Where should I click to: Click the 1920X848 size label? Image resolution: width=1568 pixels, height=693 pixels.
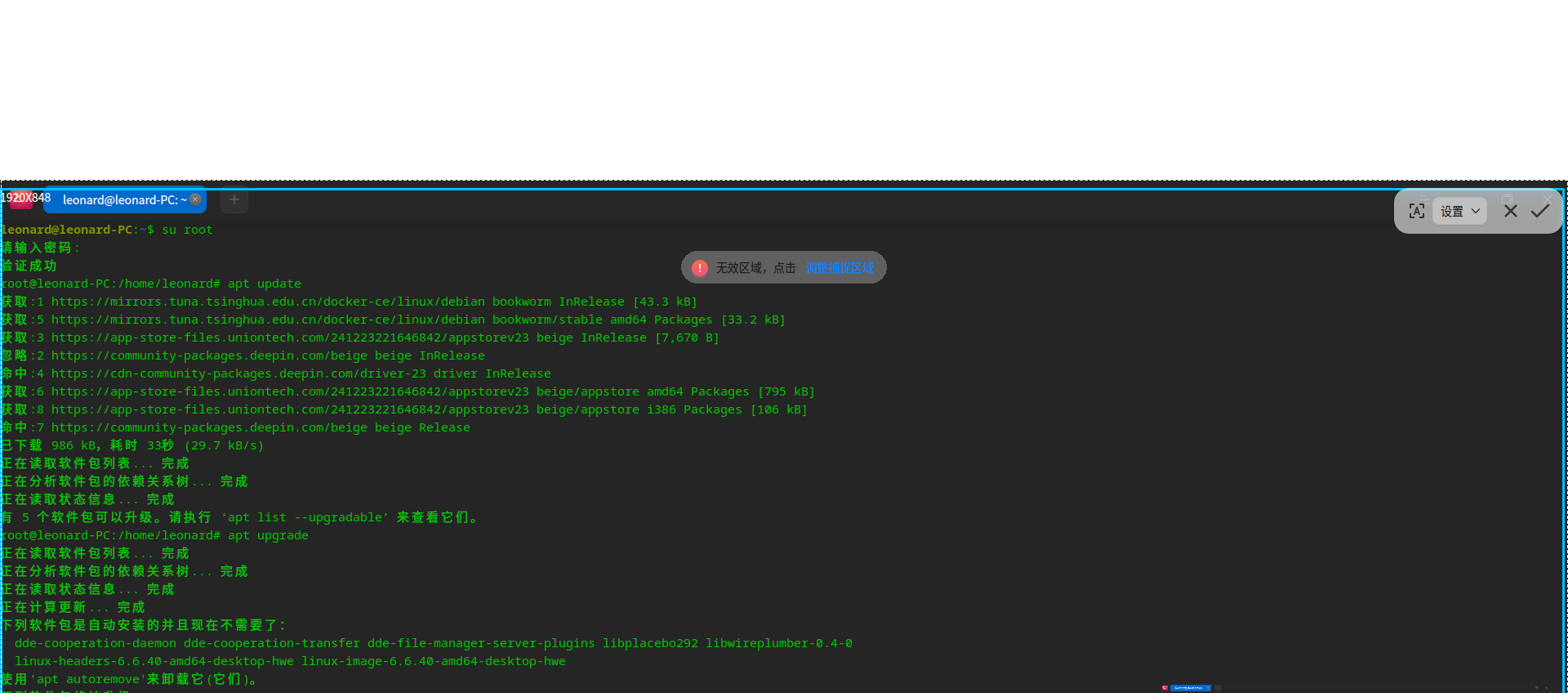pyautogui.click(x=25, y=198)
